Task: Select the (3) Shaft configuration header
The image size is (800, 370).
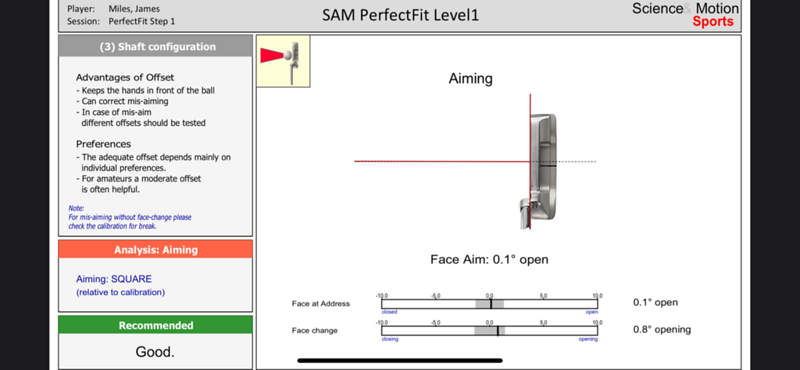Action: [156, 46]
